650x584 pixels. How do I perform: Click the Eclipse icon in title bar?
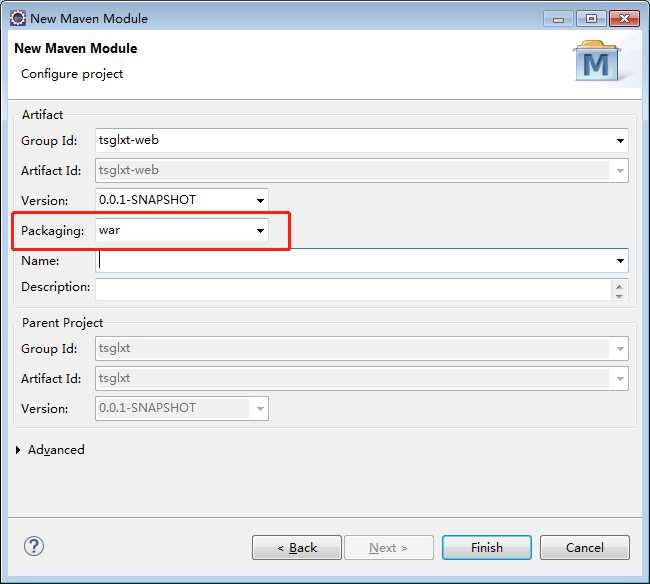pos(18,18)
